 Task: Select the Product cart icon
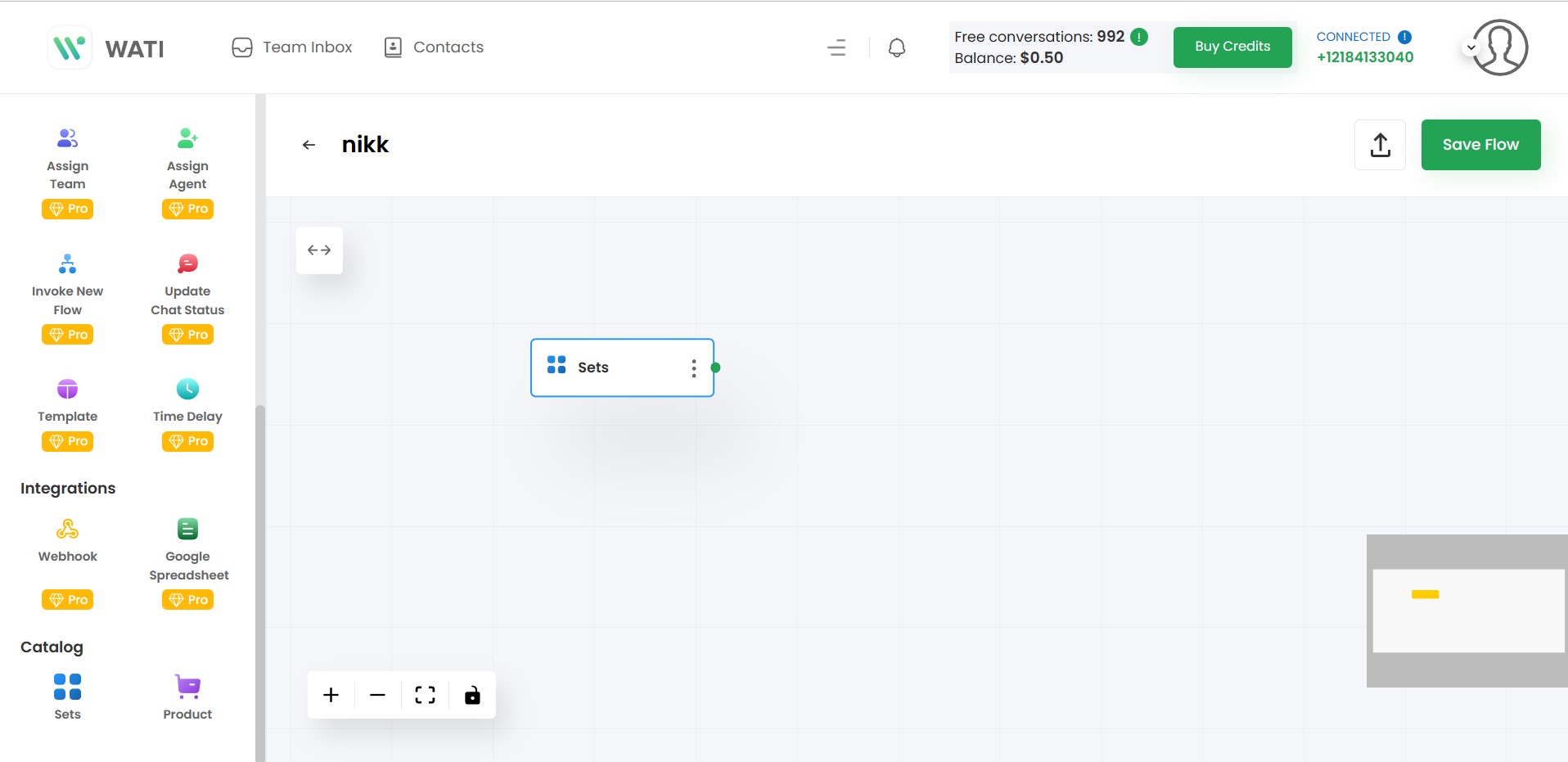click(x=187, y=687)
